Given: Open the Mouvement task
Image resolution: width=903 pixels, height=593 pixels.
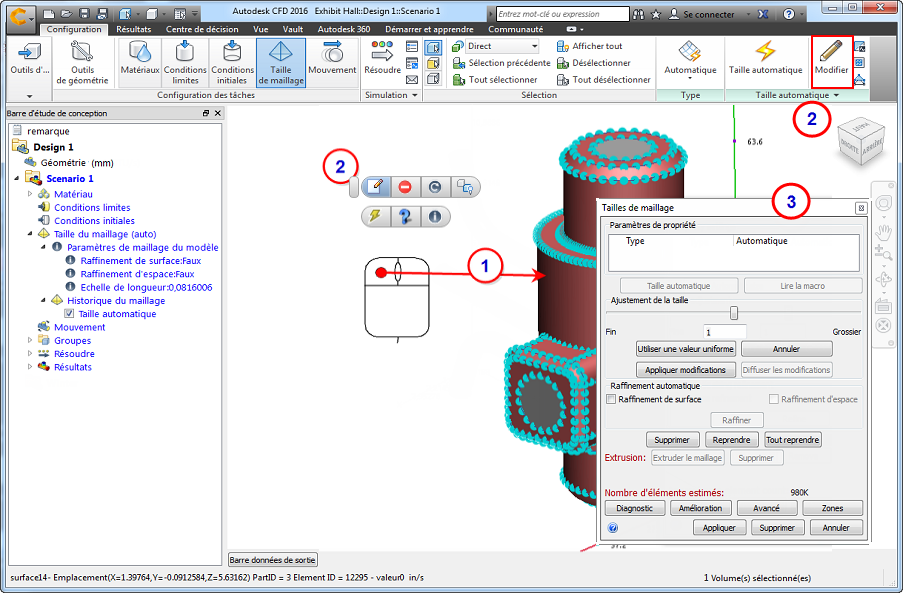Looking at the screenshot, I should [332, 58].
